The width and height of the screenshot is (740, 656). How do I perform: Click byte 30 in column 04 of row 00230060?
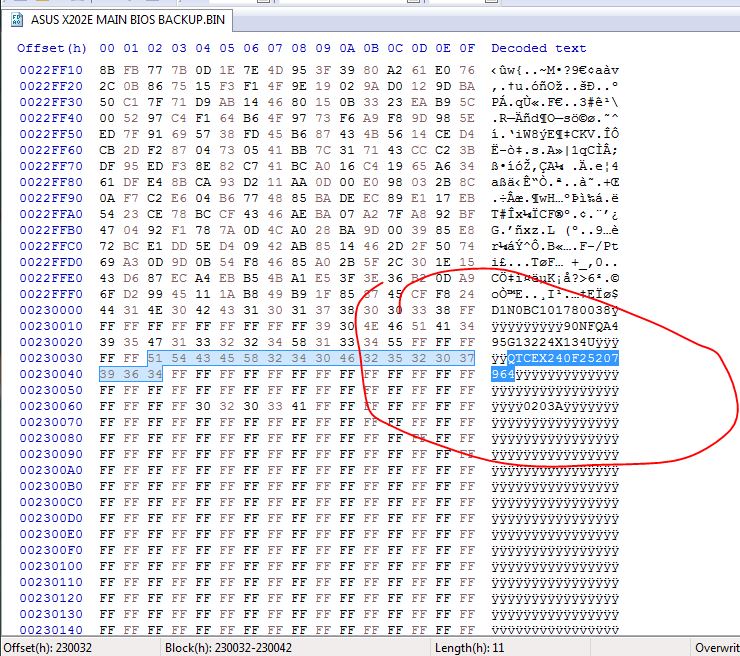(202, 406)
